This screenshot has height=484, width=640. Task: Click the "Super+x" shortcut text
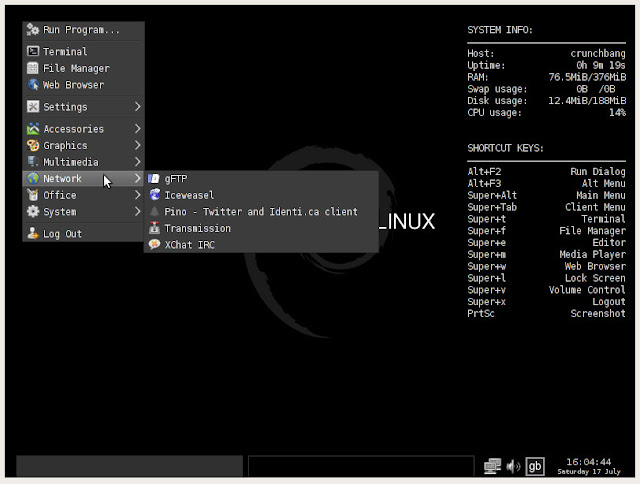[x=487, y=302]
